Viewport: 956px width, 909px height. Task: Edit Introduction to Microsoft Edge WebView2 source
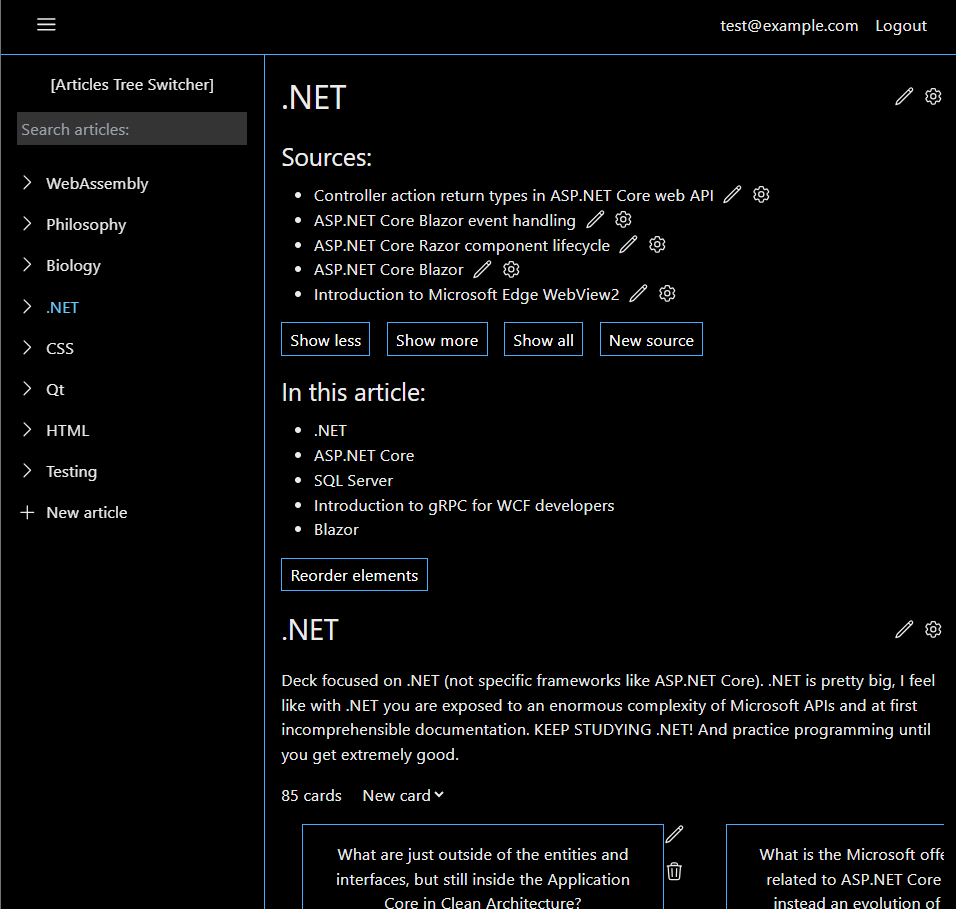(638, 294)
